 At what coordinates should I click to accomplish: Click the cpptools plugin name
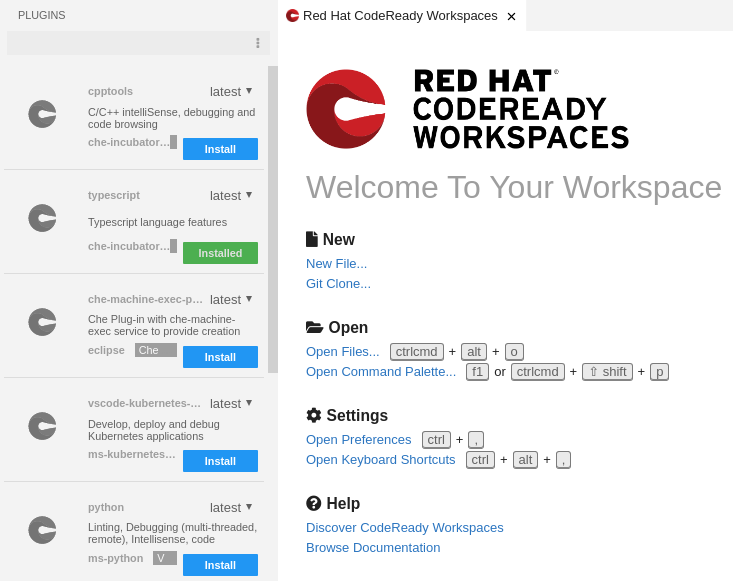coord(110,92)
